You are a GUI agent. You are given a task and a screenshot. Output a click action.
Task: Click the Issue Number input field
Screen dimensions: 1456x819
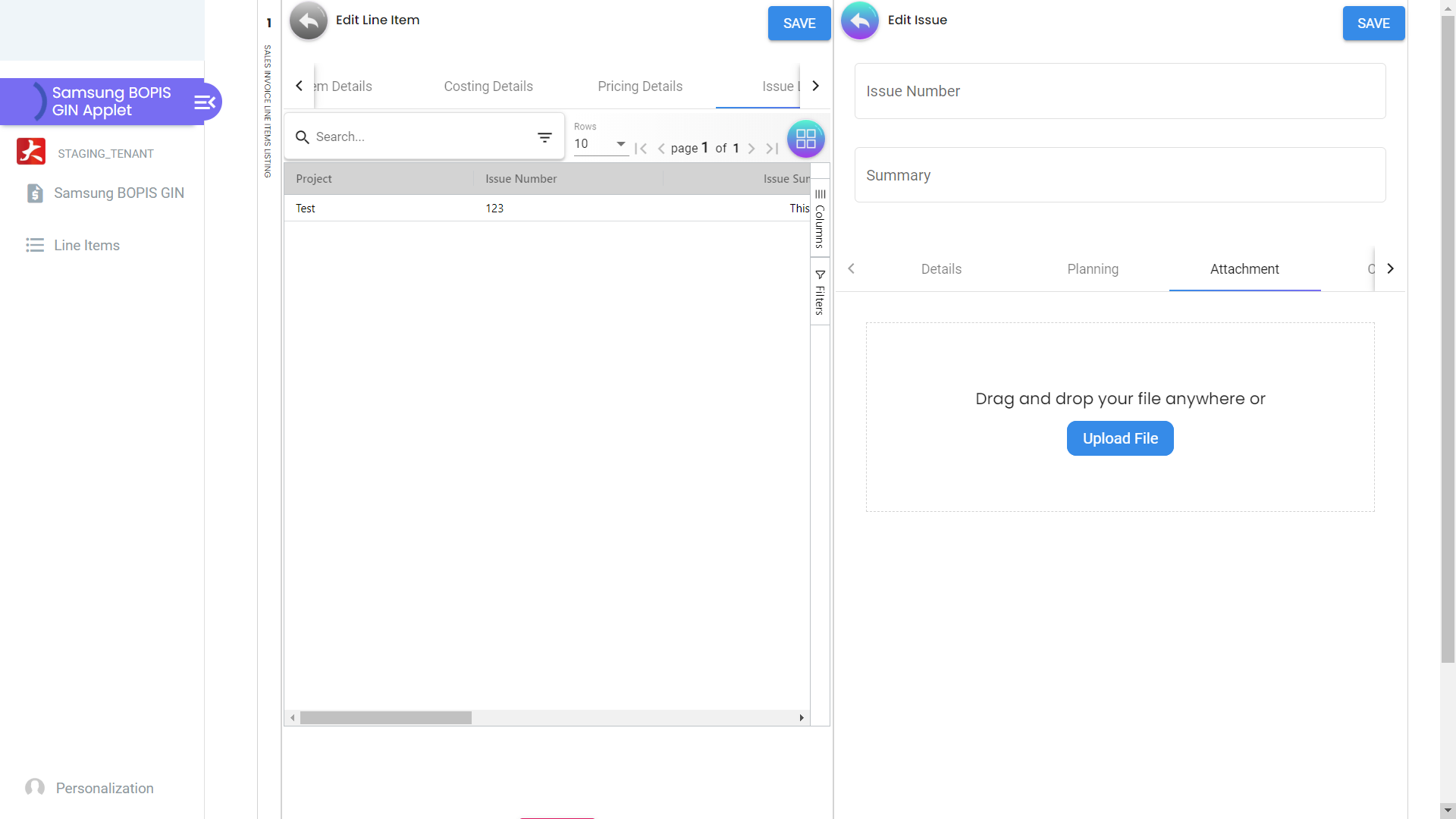1120,91
